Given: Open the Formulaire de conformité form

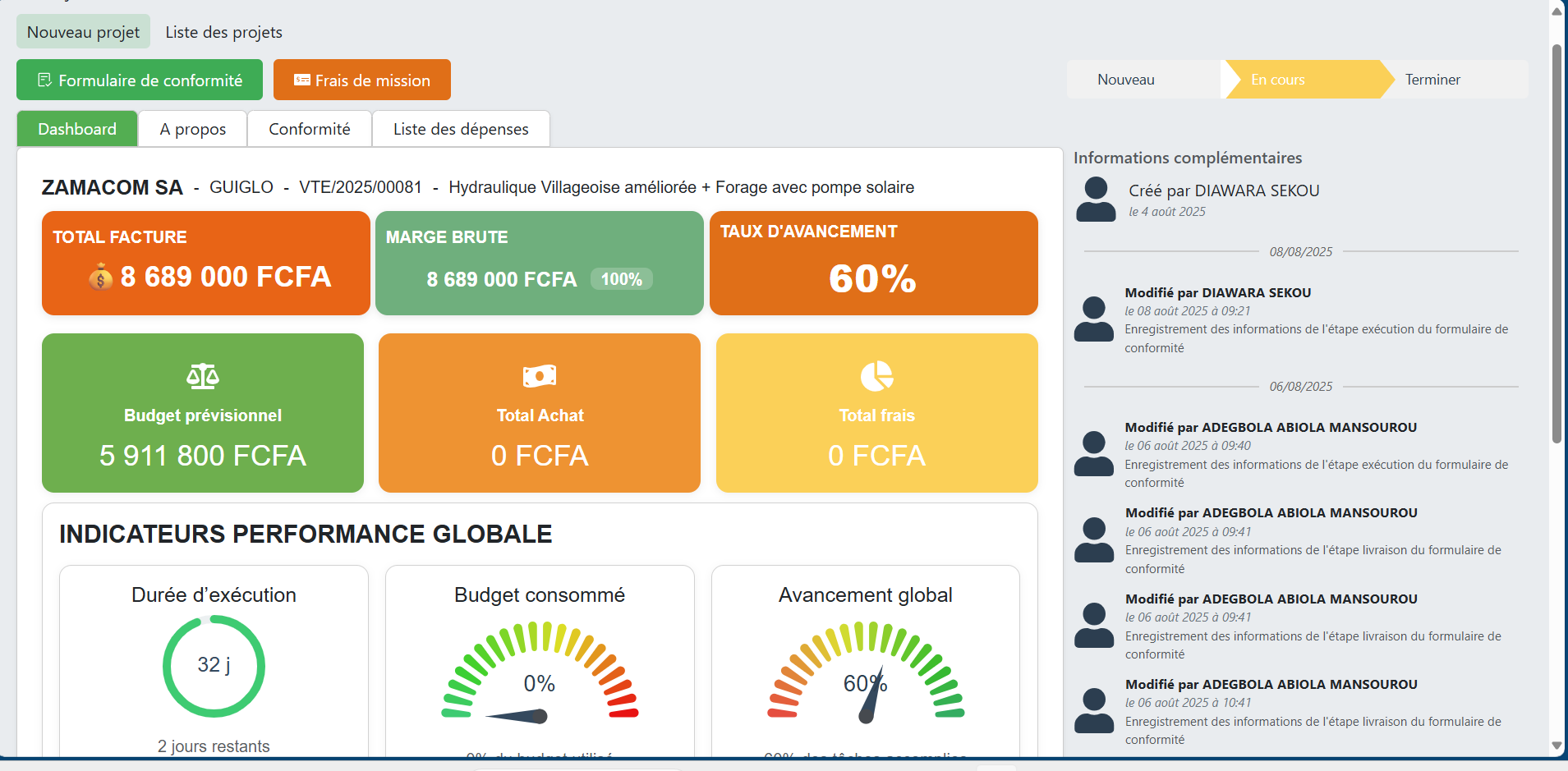Looking at the screenshot, I should click(x=140, y=80).
